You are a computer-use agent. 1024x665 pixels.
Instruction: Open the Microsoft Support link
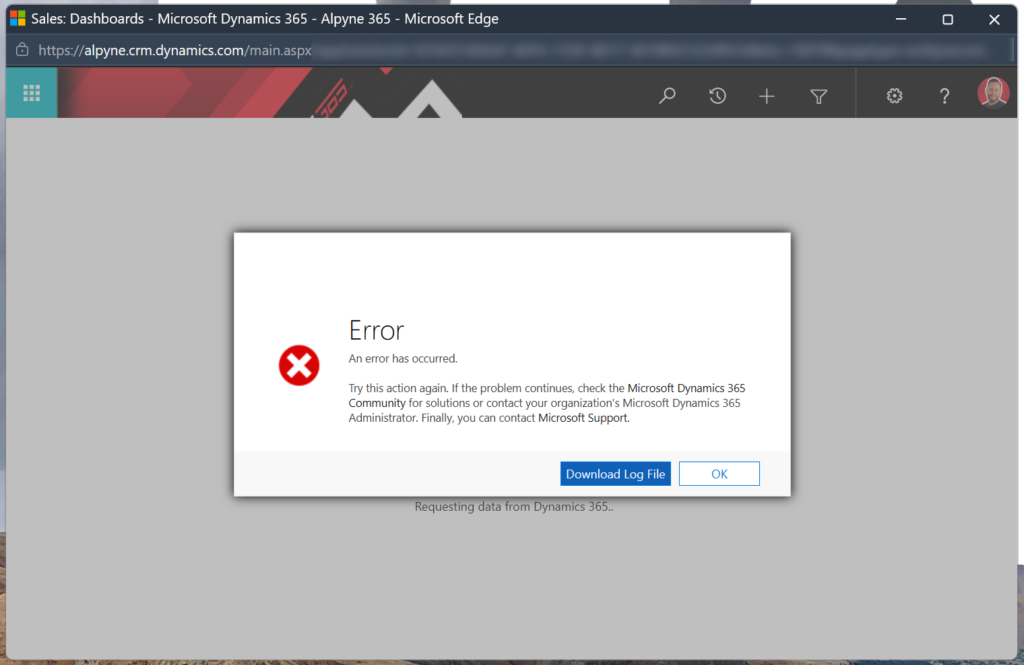[x=583, y=418]
